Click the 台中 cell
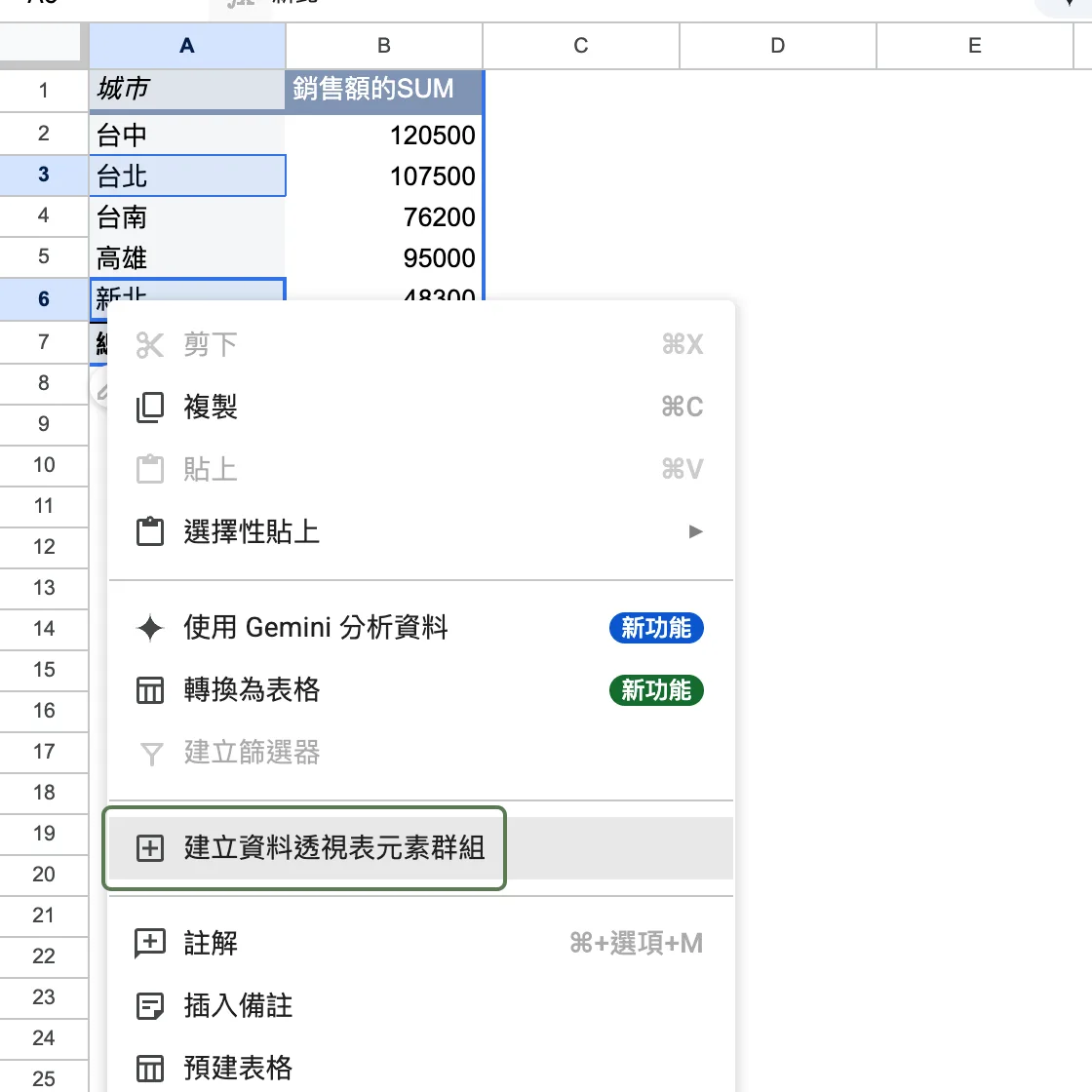 [187, 135]
